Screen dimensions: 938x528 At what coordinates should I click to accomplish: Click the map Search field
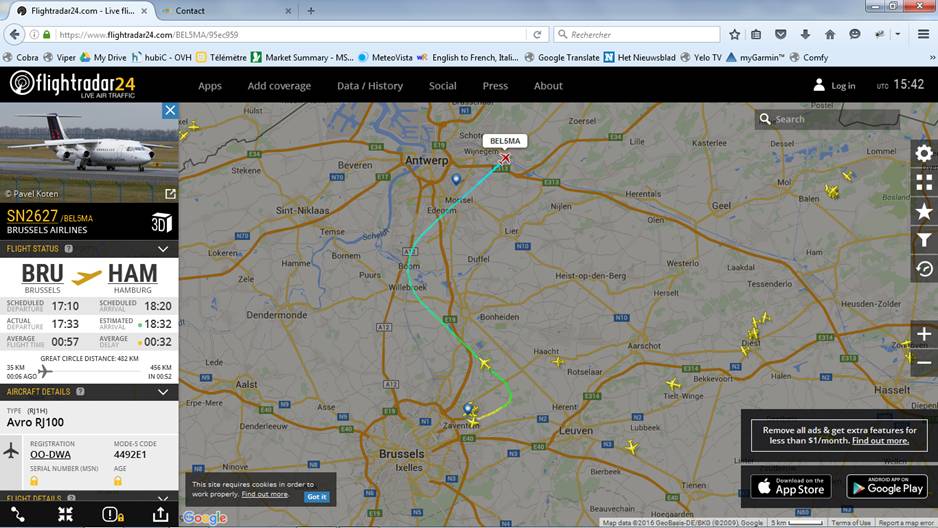pos(827,119)
